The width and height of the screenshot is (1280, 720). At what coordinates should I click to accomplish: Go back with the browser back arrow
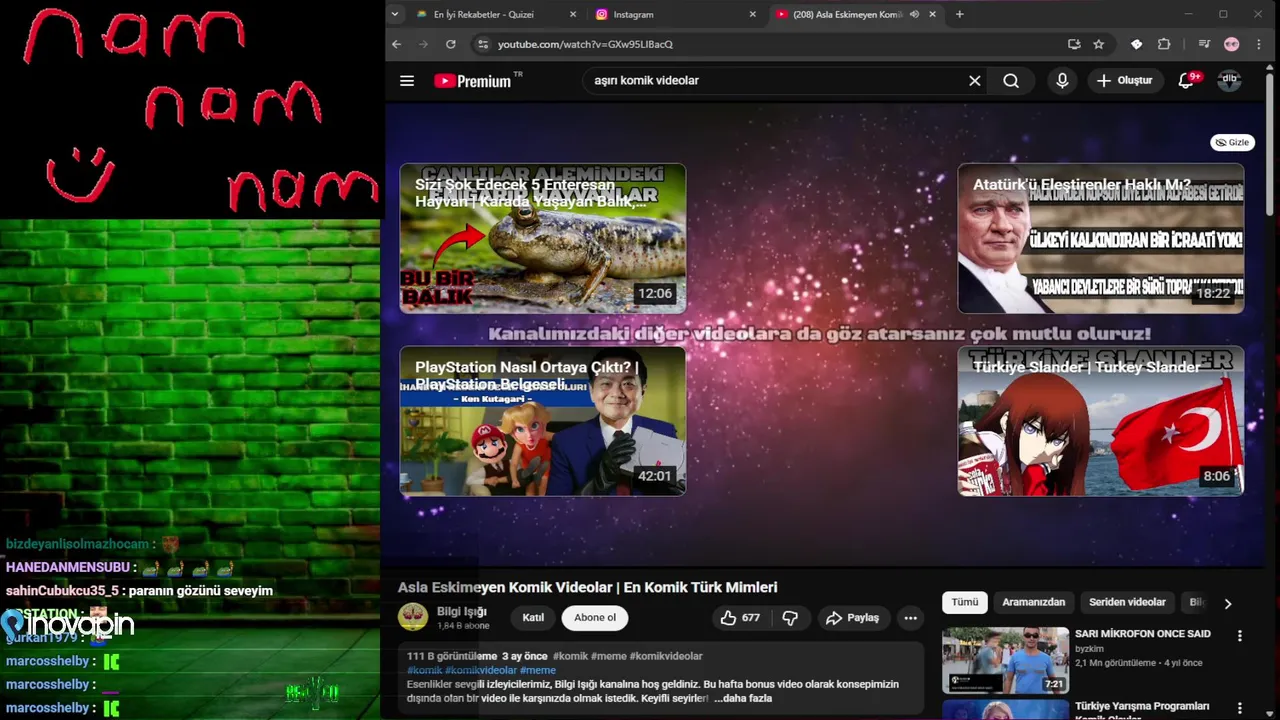tap(396, 44)
